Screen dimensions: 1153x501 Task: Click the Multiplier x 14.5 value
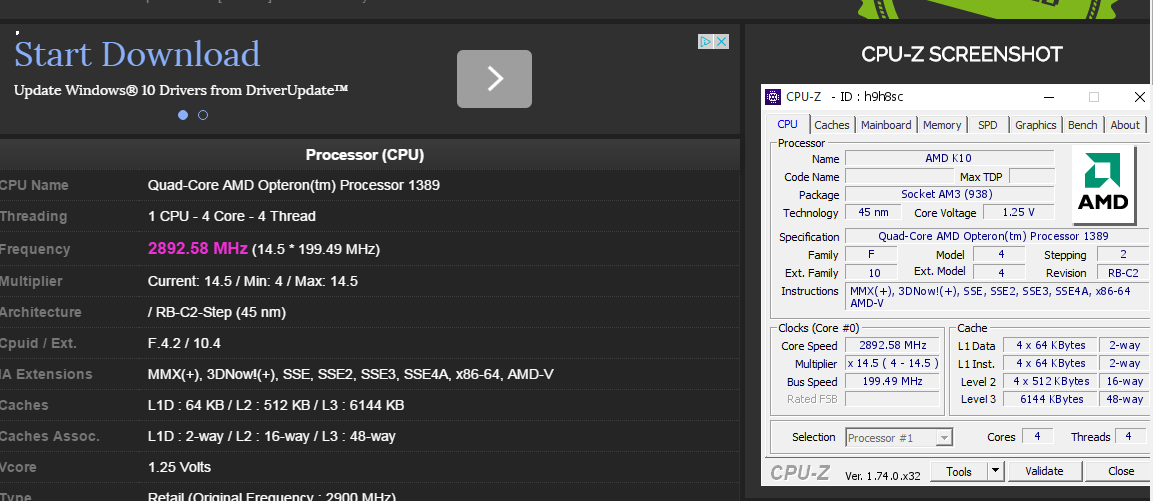click(892, 363)
